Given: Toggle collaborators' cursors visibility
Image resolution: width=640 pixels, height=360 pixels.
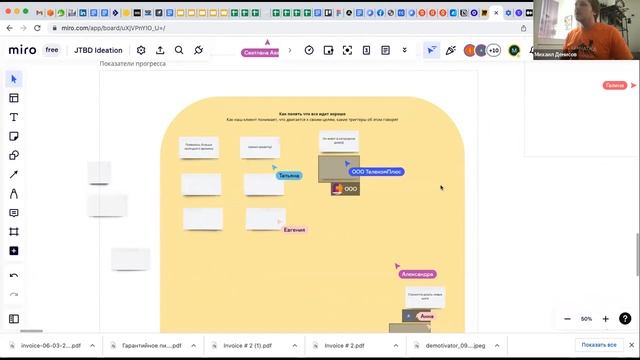Looking at the screenshot, I should click(x=431, y=50).
